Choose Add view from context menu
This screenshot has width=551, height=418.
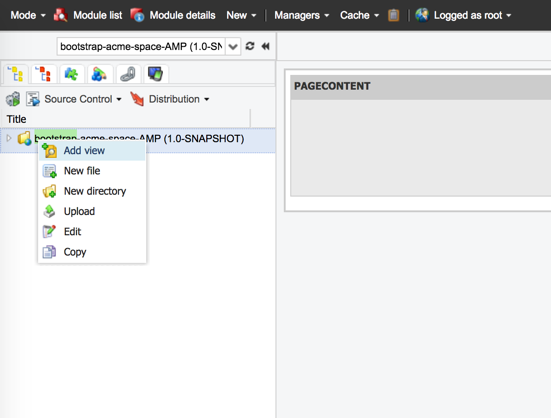[x=92, y=151]
